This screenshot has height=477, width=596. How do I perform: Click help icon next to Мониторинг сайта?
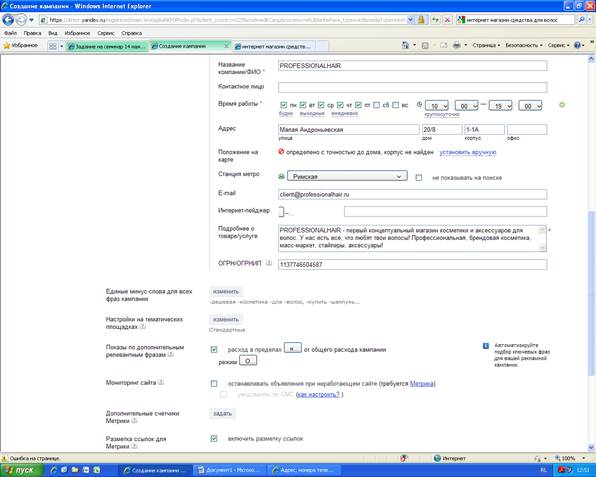click(x=161, y=382)
